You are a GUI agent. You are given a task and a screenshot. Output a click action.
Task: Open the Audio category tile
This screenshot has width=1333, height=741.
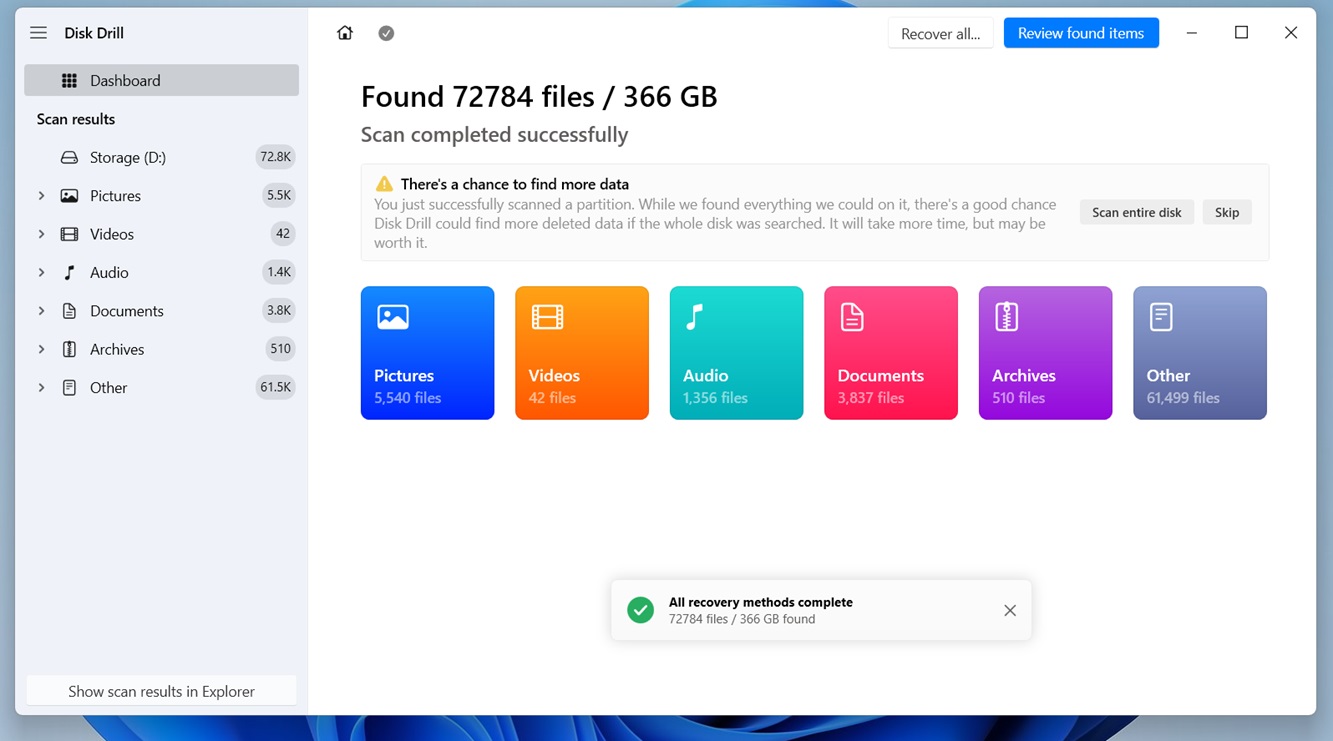(x=736, y=353)
